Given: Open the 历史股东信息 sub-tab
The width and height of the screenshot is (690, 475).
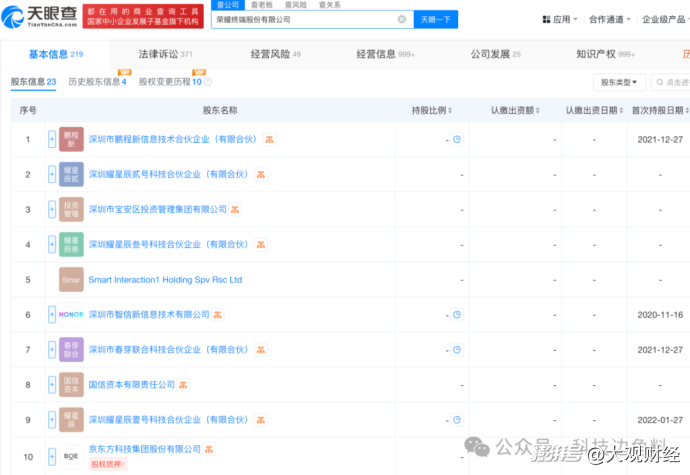Looking at the screenshot, I should click(97, 82).
